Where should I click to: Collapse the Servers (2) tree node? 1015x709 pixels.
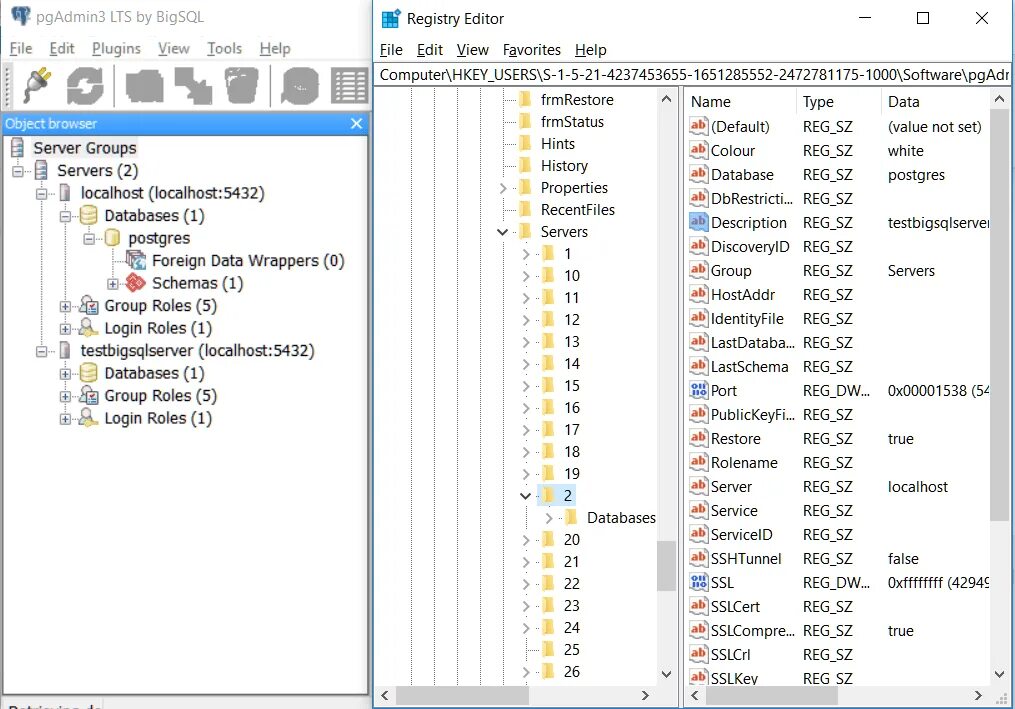pyautogui.click(x=18, y=171)
